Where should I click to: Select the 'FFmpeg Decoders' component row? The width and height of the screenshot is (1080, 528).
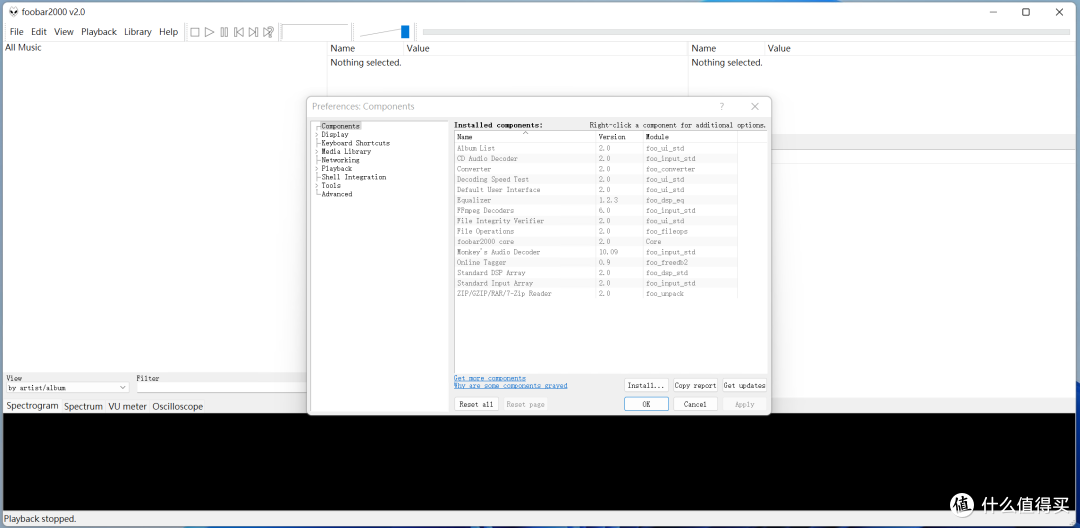tap(596, 210)
